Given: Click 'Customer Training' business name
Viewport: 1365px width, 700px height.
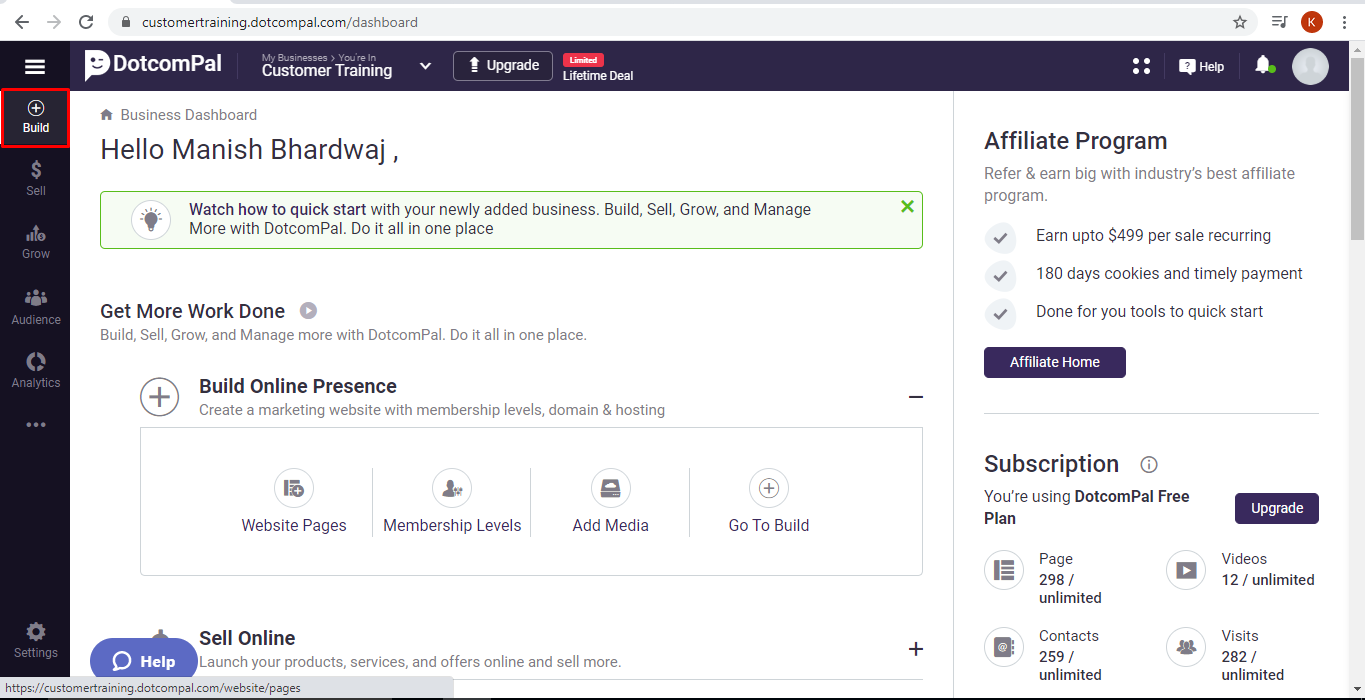Looking at the screenshot, I should pyautogui.click(x=327, y=71).
